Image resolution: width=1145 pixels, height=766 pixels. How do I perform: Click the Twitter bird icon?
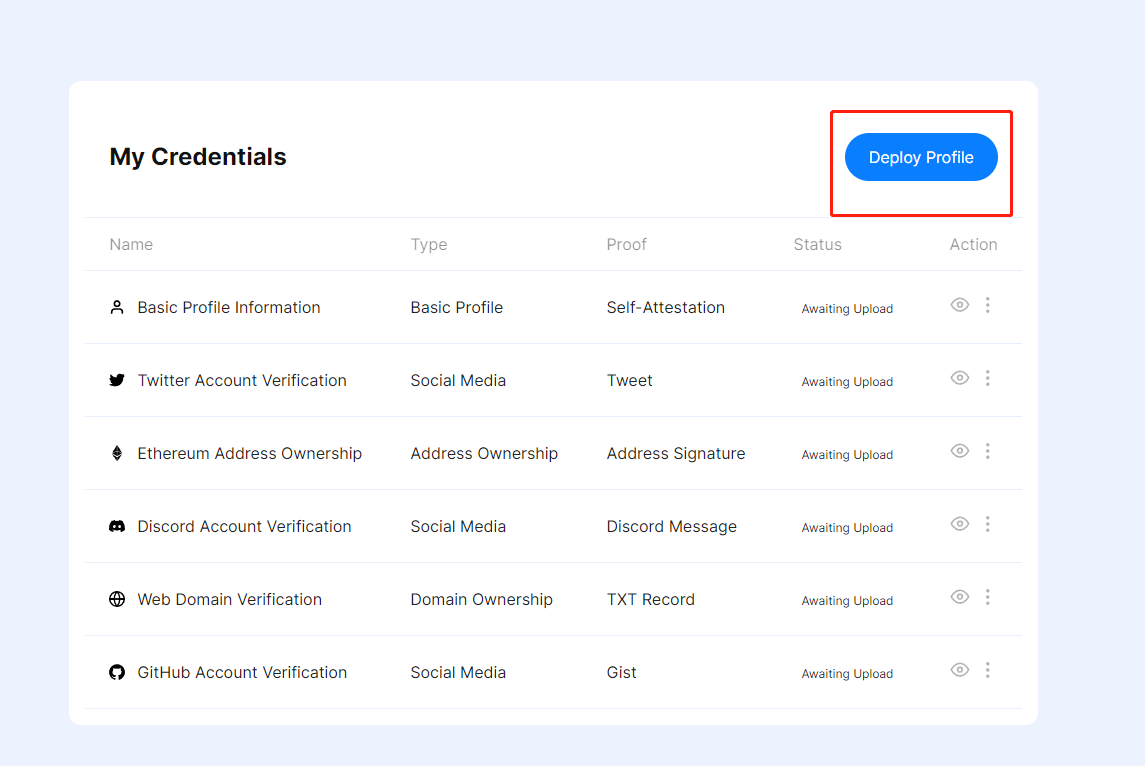pyautogui.click(x=117, y=380)
